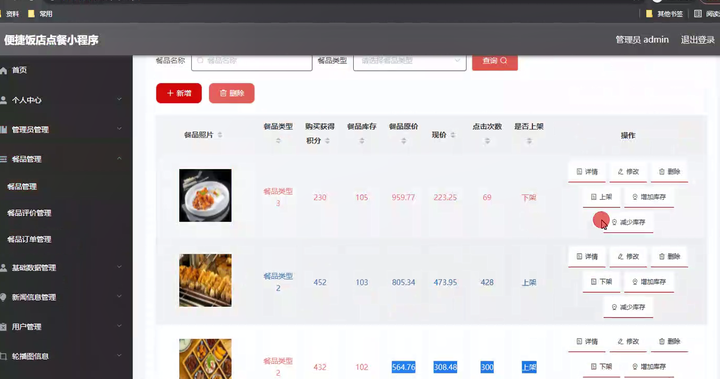The height and width of the screenshot is (379, 720).
Task: Click the red 删除 batch button
Action: pos(231,93)
